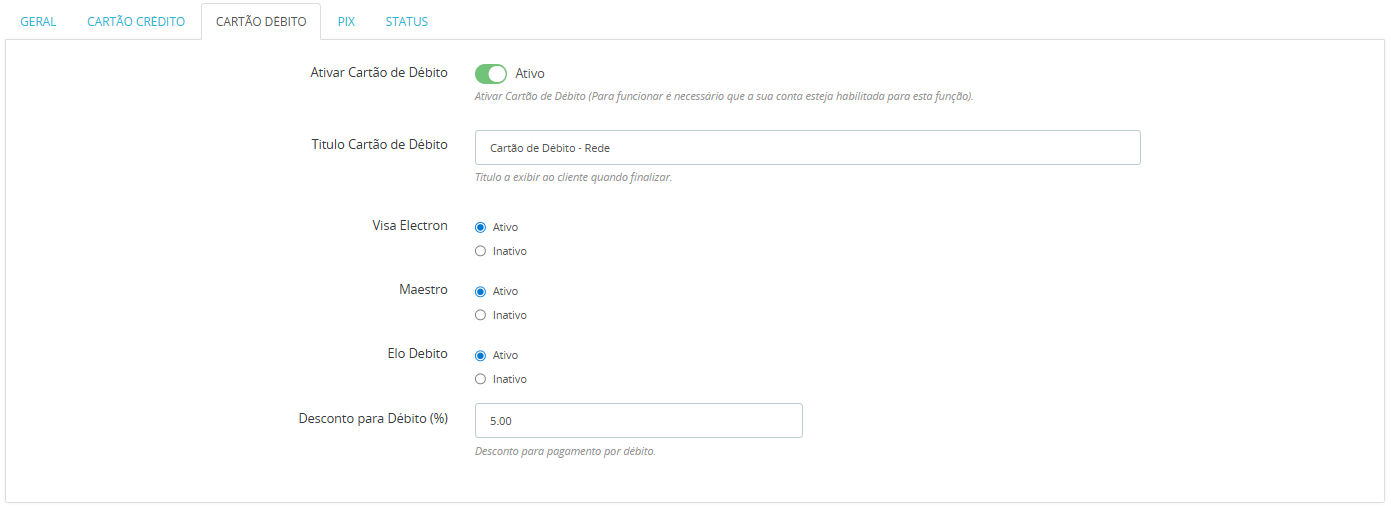
Task: Choose Ativo for Maestro
Action: (481, 291)
